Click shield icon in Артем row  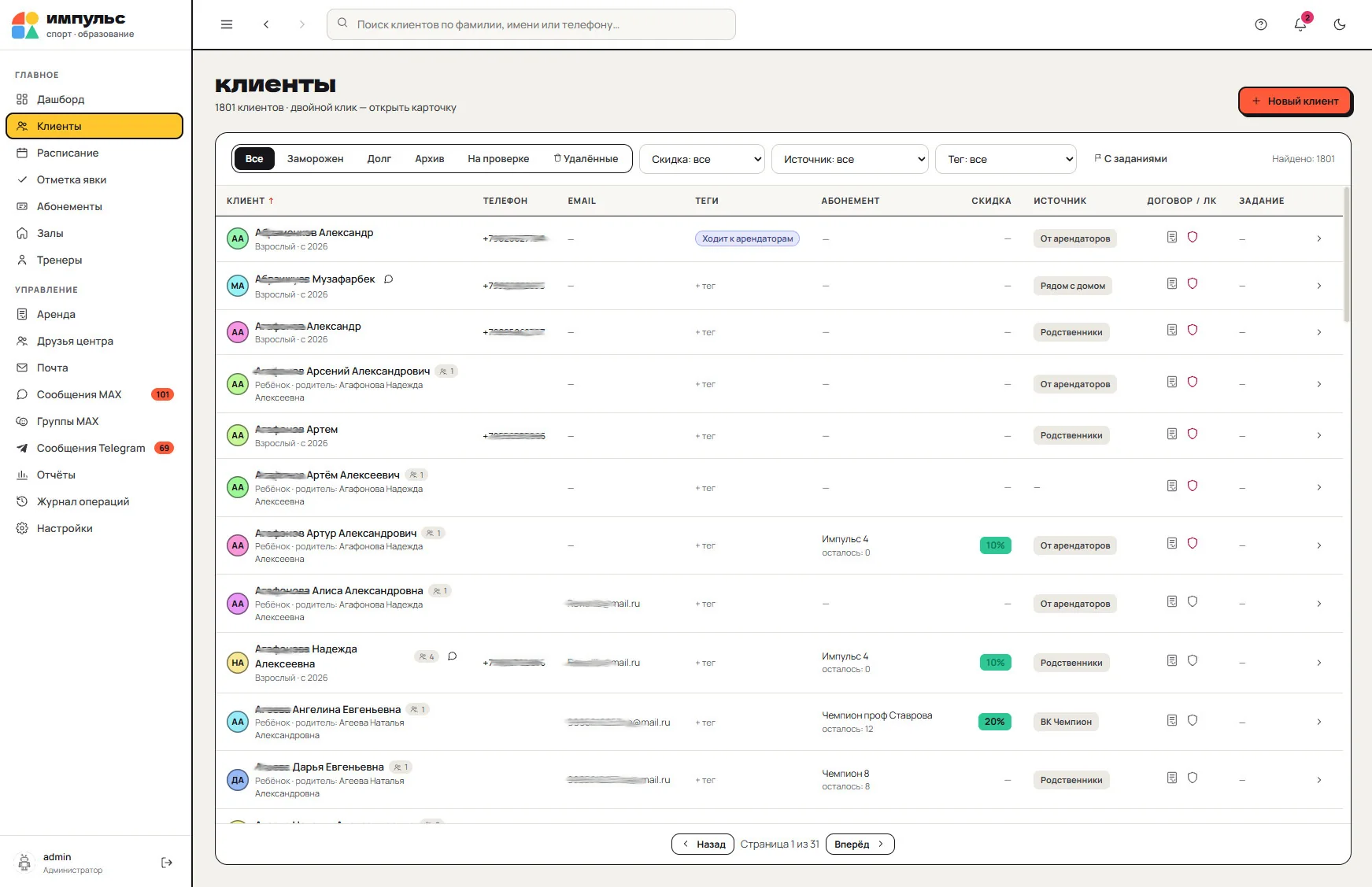click(x=1193, y=434)
